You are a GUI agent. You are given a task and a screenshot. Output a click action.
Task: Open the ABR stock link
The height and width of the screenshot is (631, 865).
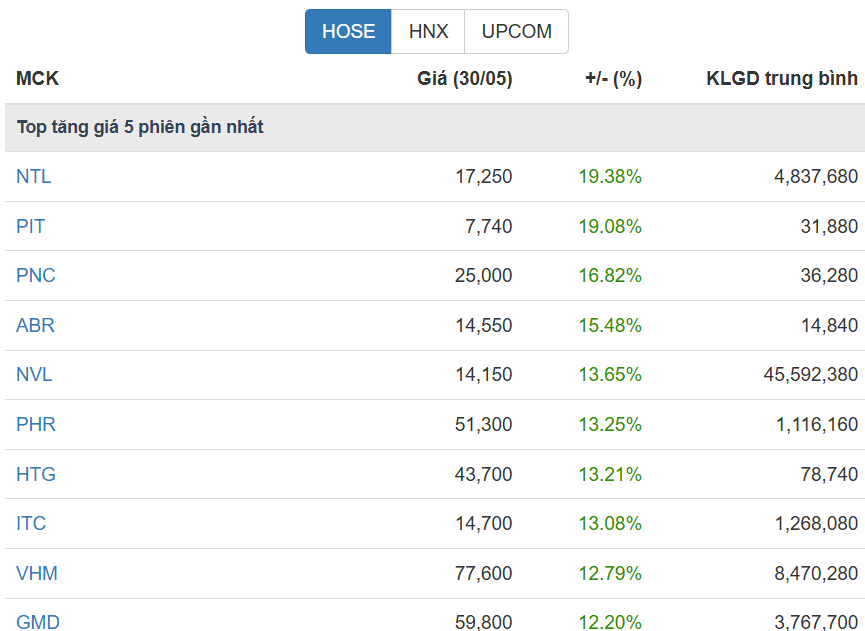point(35,325)
